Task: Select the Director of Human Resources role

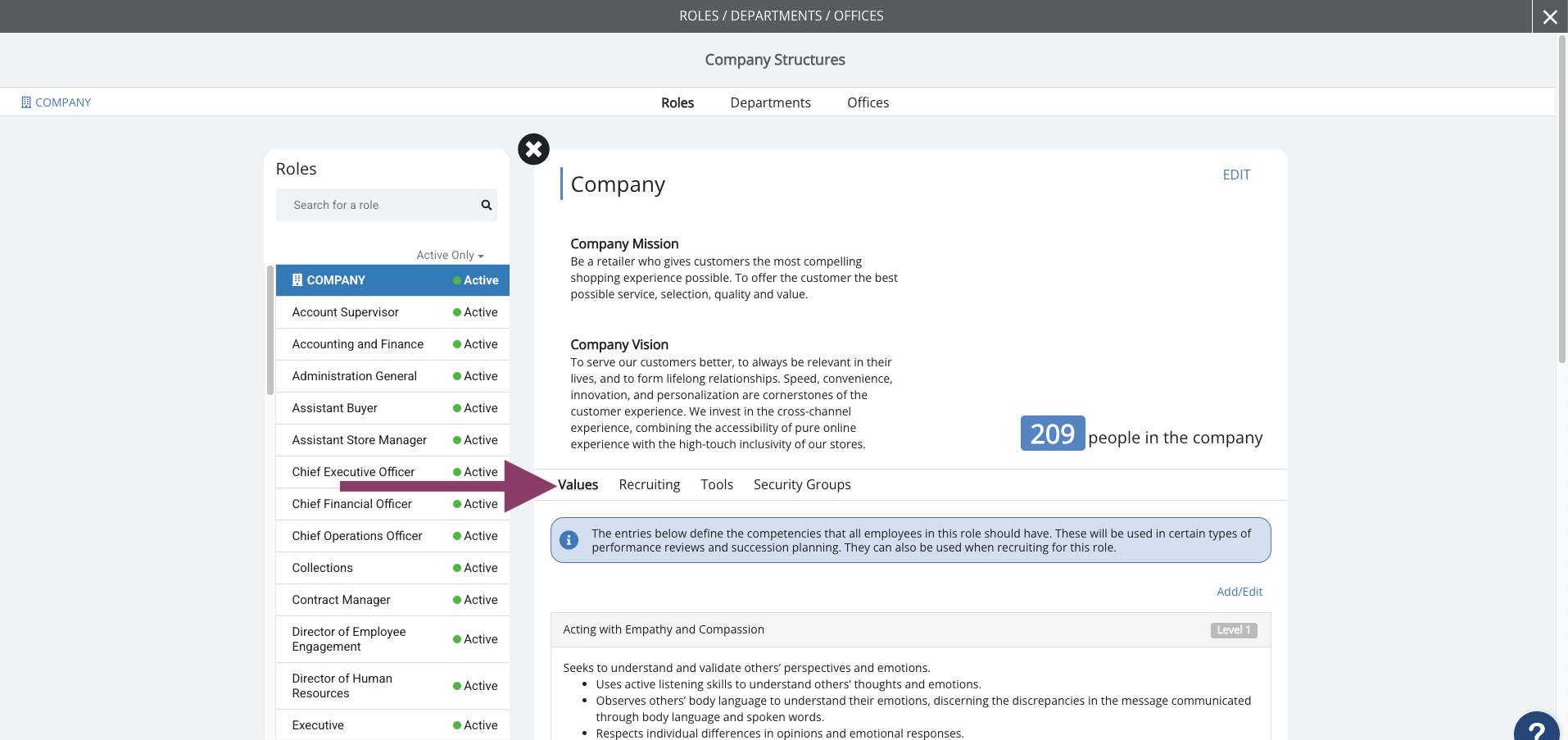Action: 392,686
